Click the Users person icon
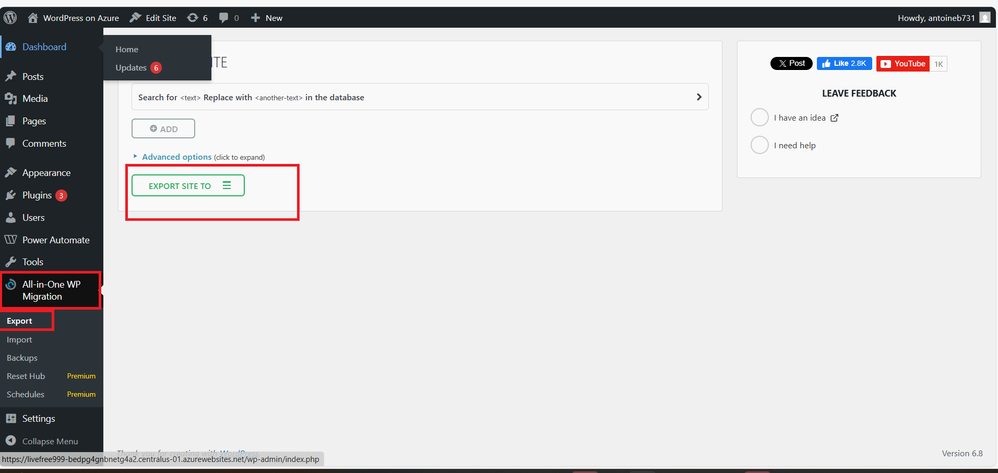 click(x=10, y=218)
